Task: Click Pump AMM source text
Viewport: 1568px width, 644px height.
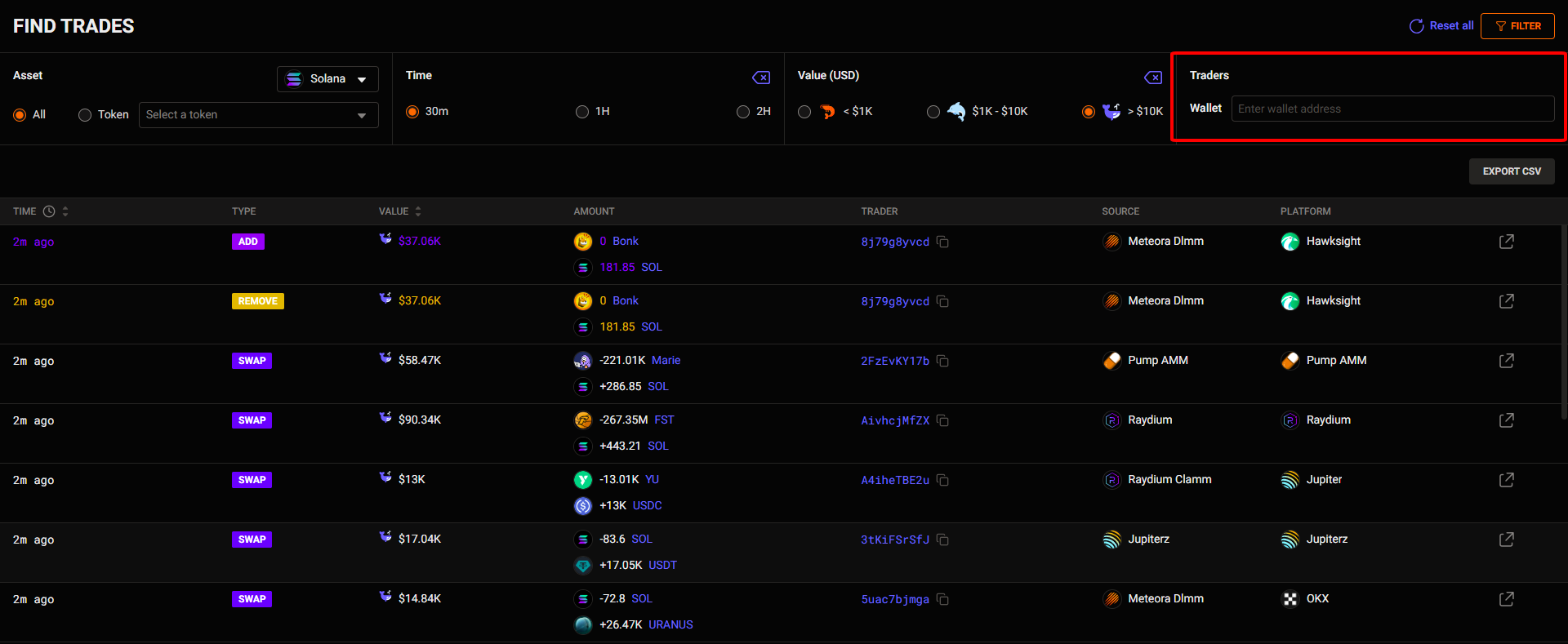Action: (x=1158, y=361)
